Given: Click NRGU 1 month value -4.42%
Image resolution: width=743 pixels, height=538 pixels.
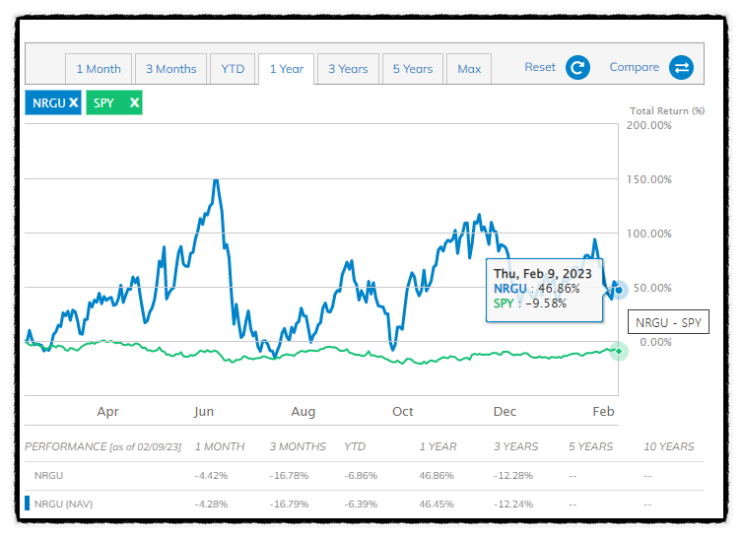Looking at the screenshot, I should coord(211,475).
